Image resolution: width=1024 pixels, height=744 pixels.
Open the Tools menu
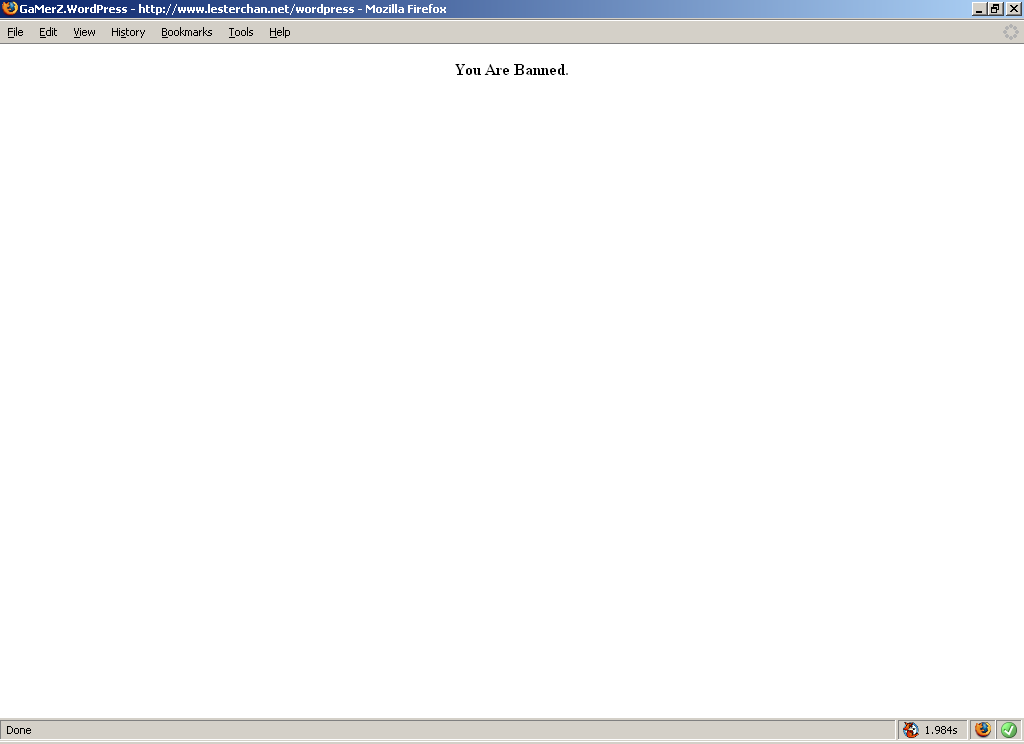point(240,32)
